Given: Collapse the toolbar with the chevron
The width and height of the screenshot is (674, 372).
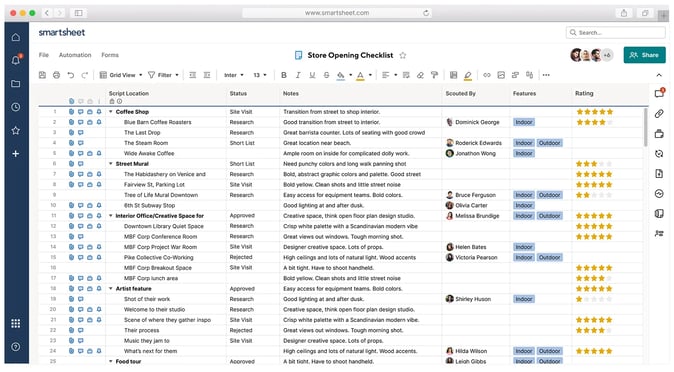Looking at the screenshot, I should click(x=659, y=75).
